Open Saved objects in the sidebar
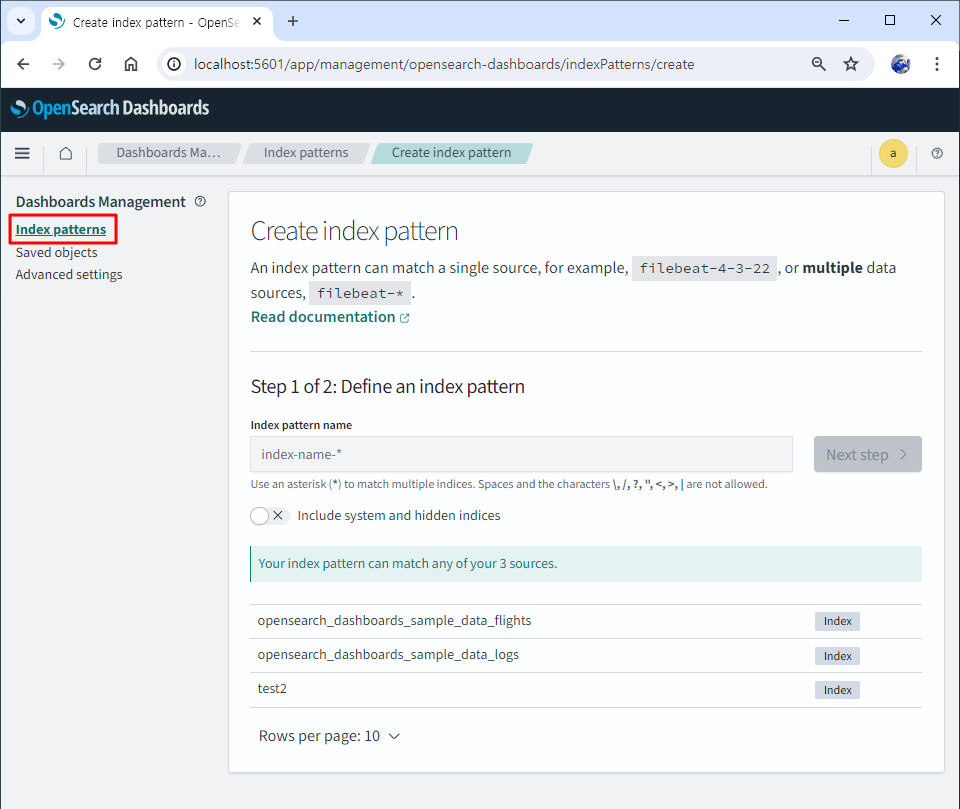Image resolution: width=960 pixels, height=809 pixels. click(x=56, y=252)
